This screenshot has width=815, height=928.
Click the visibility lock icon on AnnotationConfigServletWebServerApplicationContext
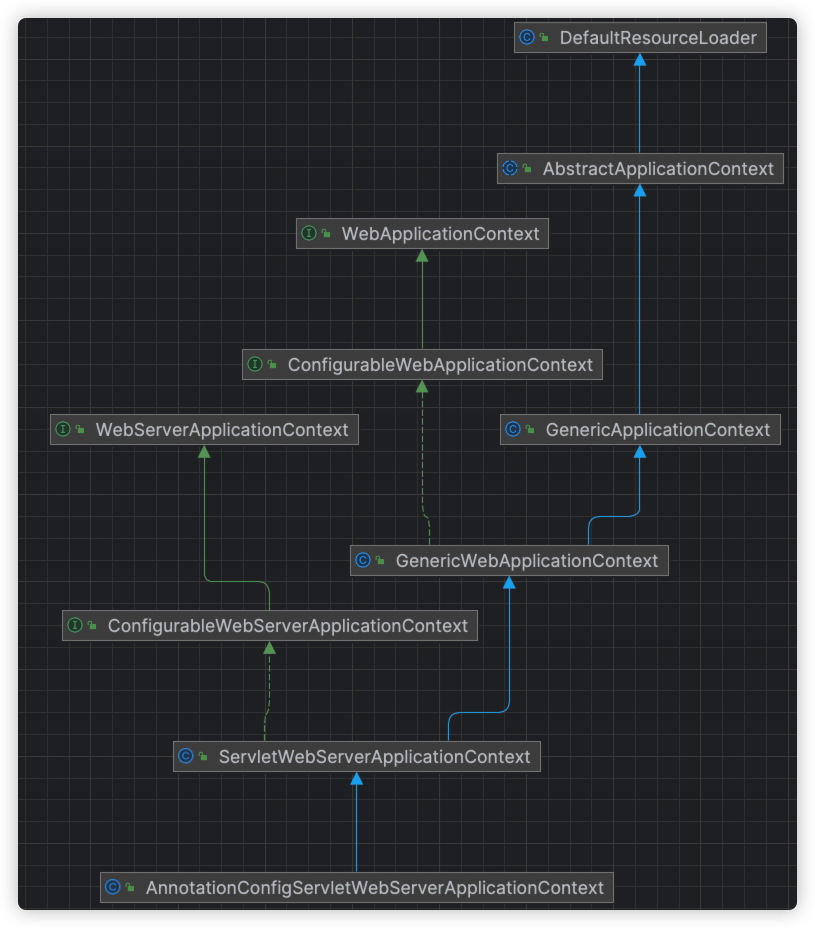130,888
